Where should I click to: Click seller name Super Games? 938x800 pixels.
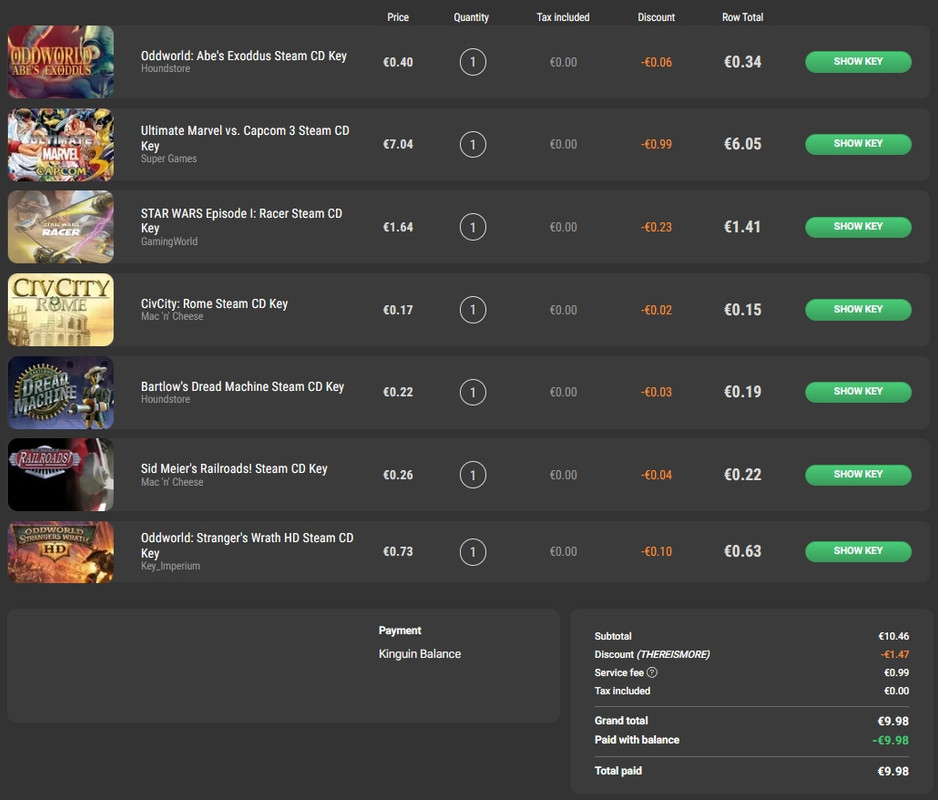tap(169, 159)
